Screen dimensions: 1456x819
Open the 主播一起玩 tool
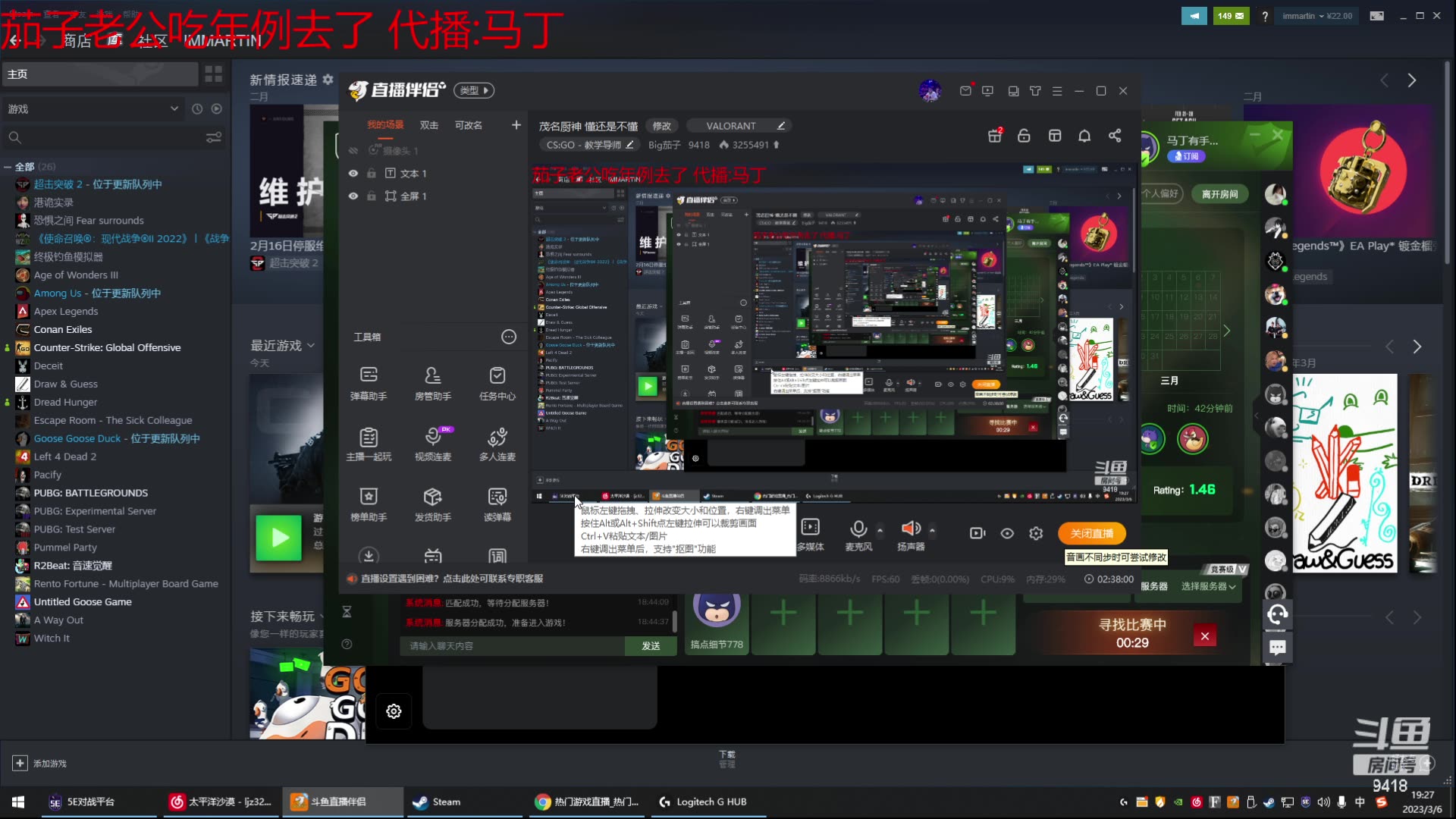[x=369, y=444]
